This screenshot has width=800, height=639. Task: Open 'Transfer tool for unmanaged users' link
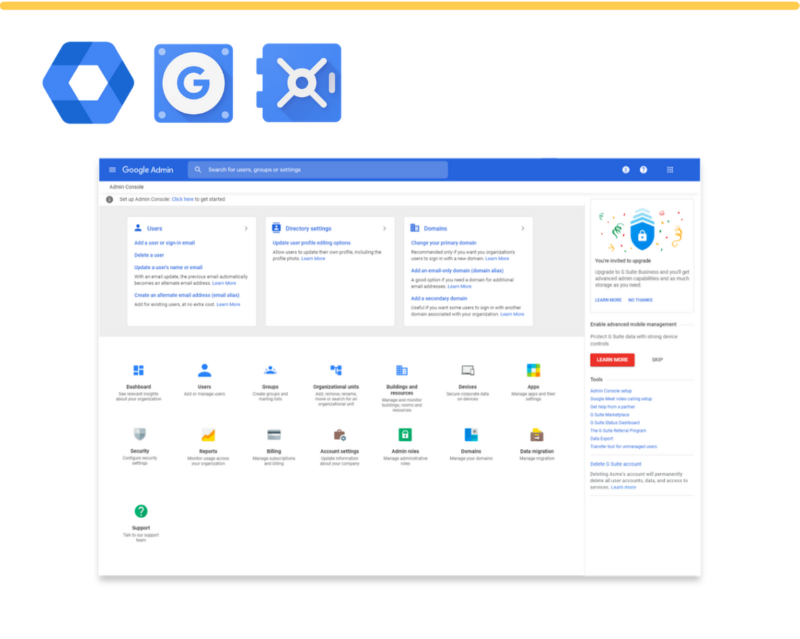click(623, 447)
